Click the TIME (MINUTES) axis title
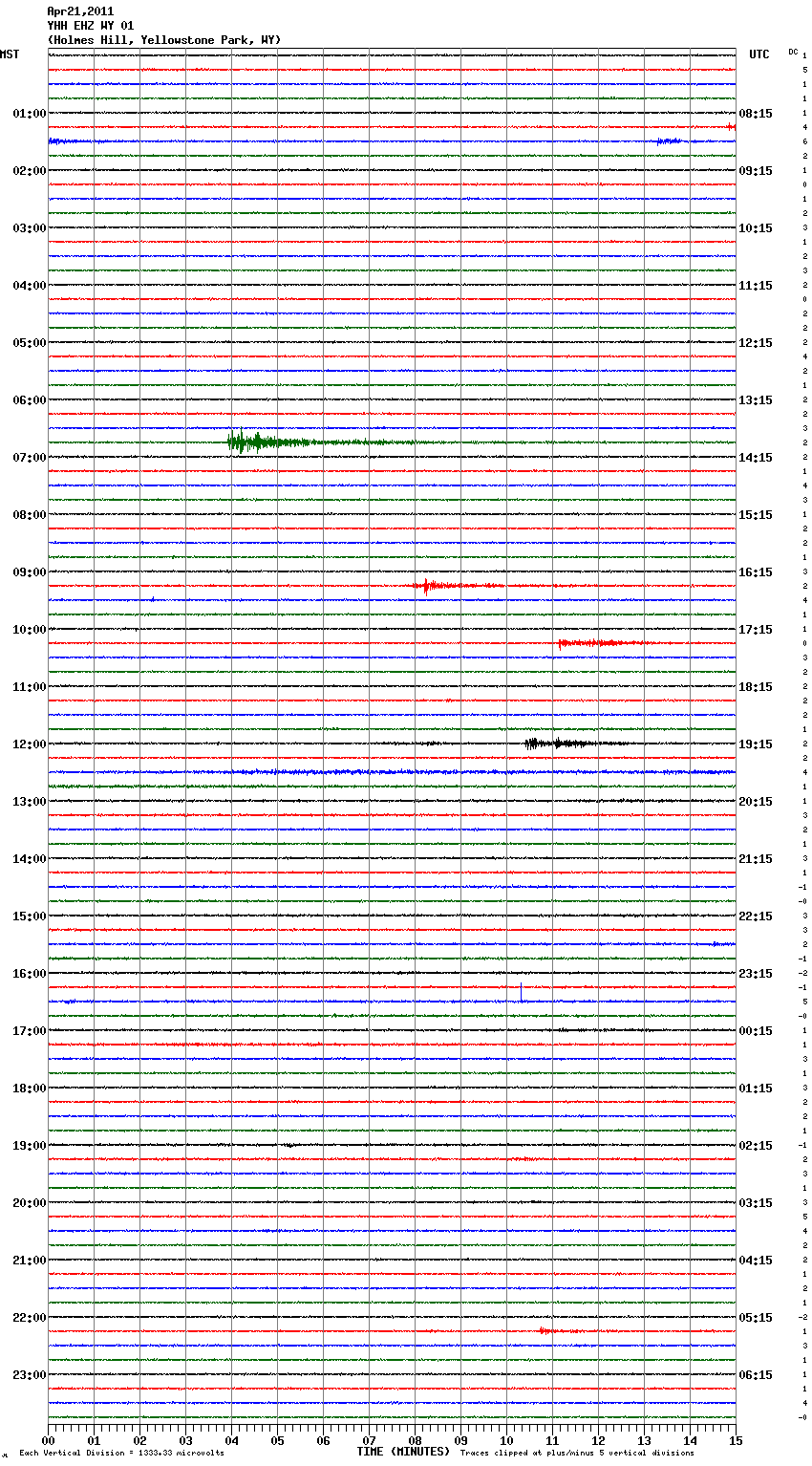The width and height of the screenshot is (812, 1466). pyautogui.click(x=403, y=1452)
